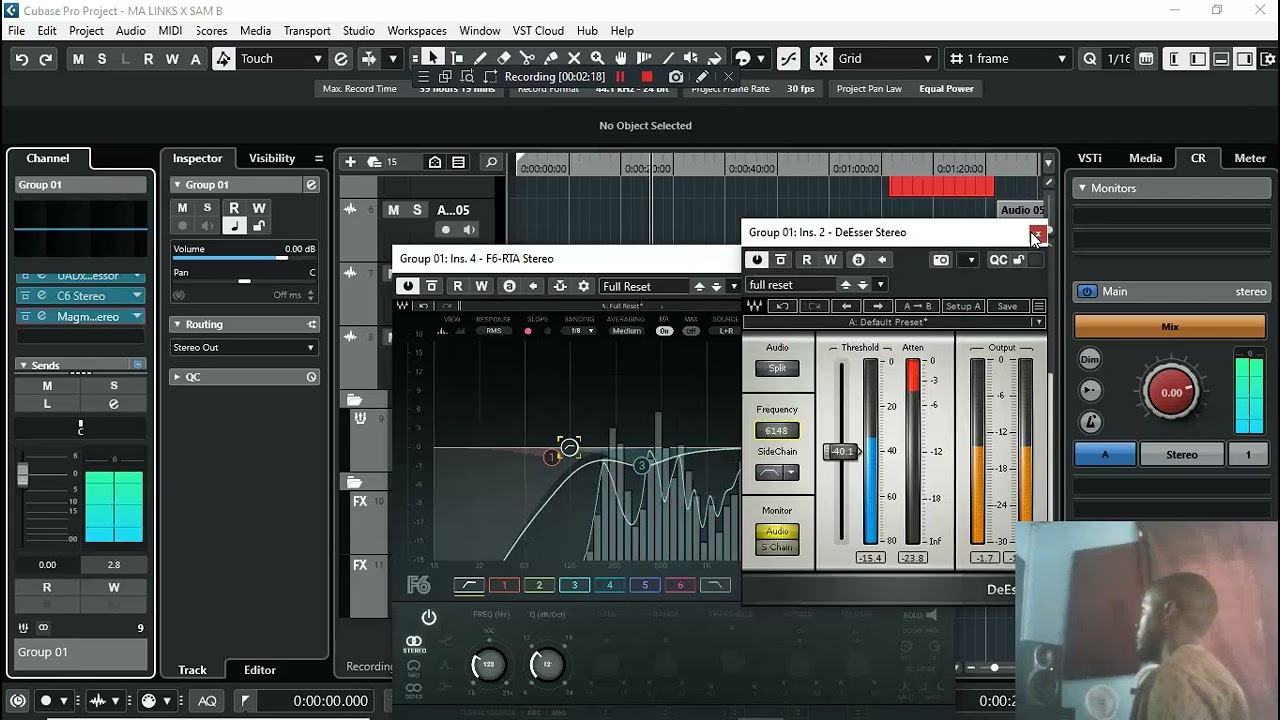Collapse the Sends section in Channel

(x=23, y=366)
